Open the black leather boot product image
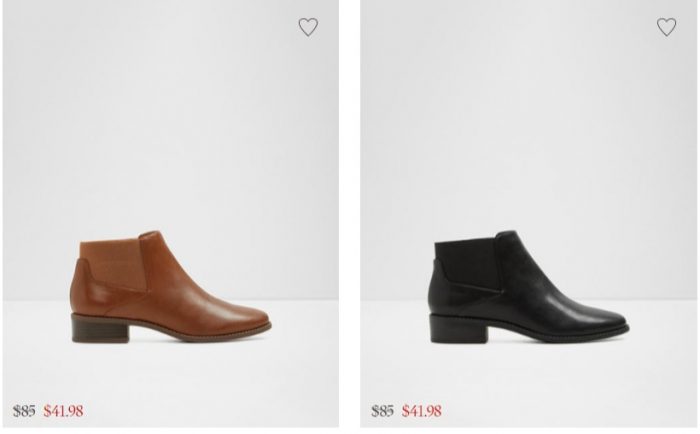The image size is (700, 434). pos(528,290)
